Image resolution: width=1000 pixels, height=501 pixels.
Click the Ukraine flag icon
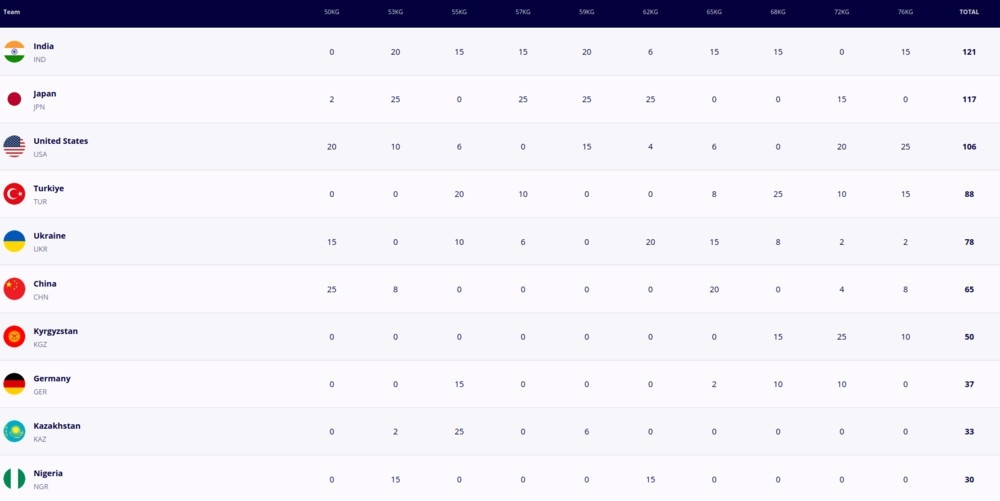coord(14,241)
